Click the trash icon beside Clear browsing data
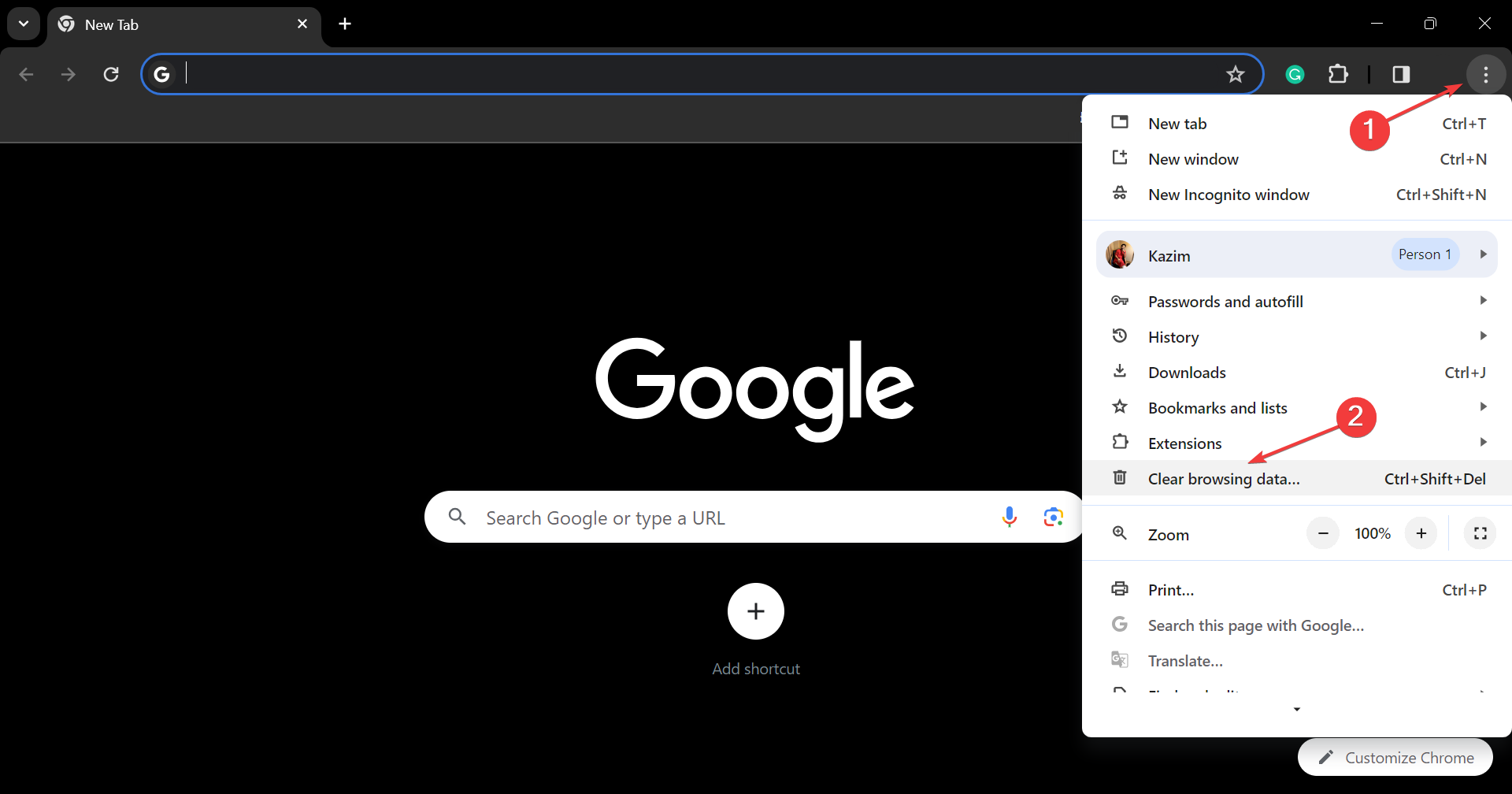This screenshot has width=1512, height=794. coord(1120,477)
